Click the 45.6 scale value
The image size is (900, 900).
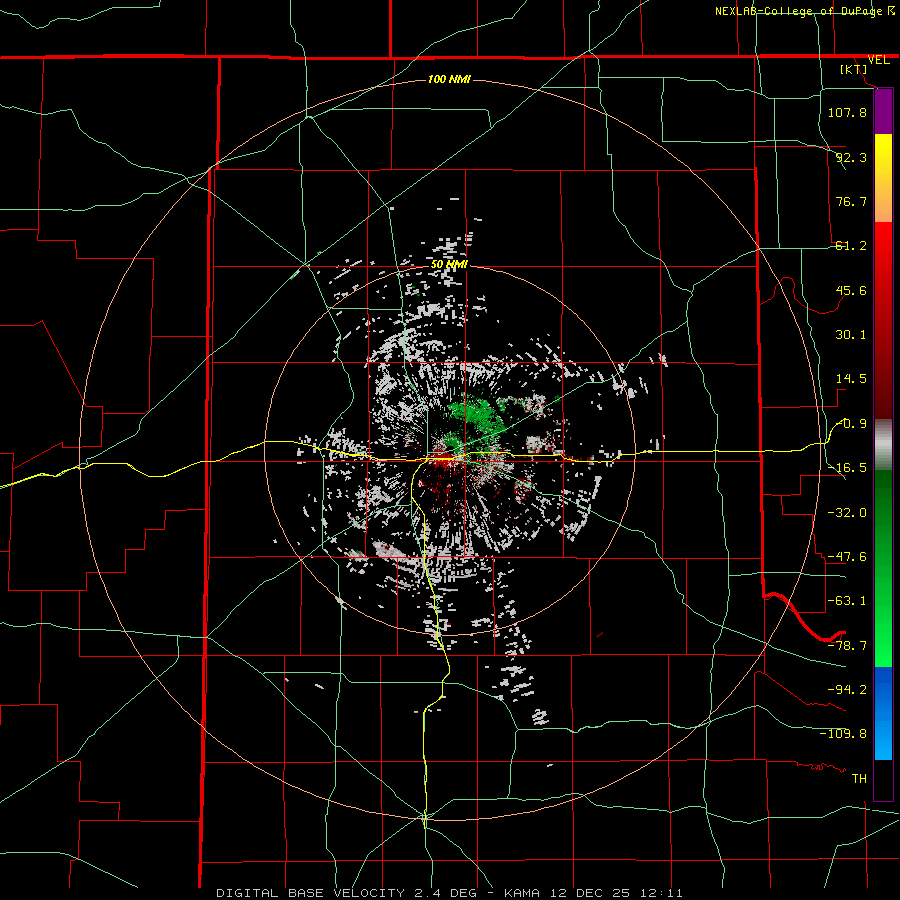click(851, 290)
